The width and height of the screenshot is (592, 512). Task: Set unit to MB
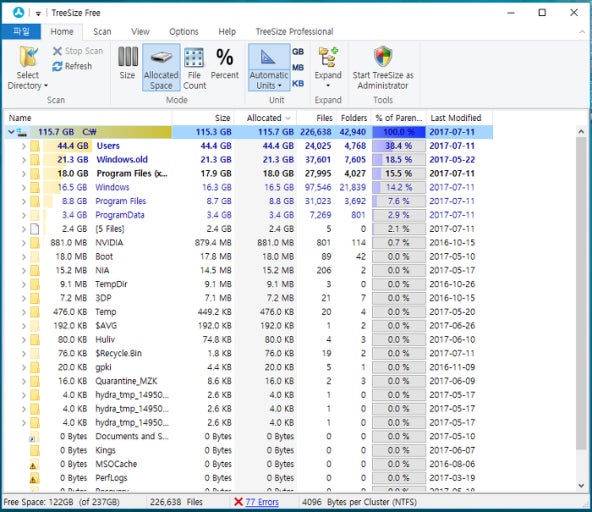[x=298, y=68]
